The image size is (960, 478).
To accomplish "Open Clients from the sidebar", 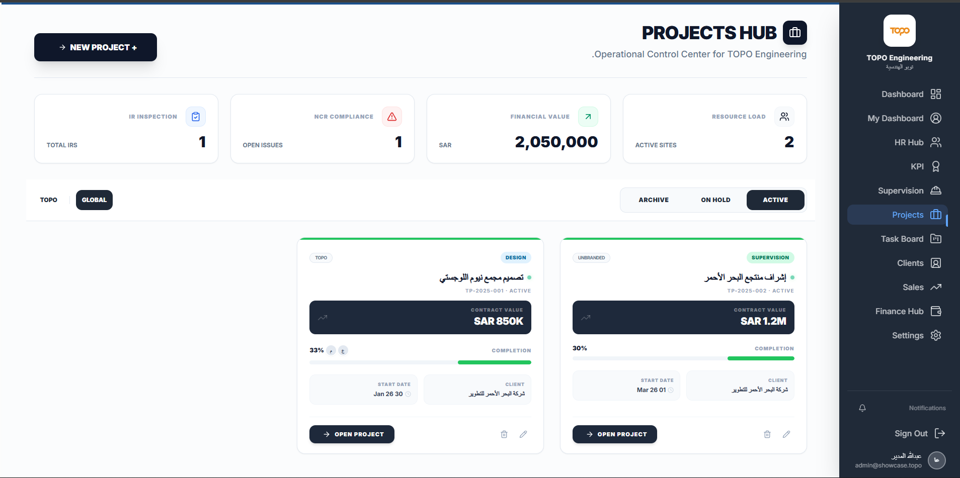I will (896, 263).
